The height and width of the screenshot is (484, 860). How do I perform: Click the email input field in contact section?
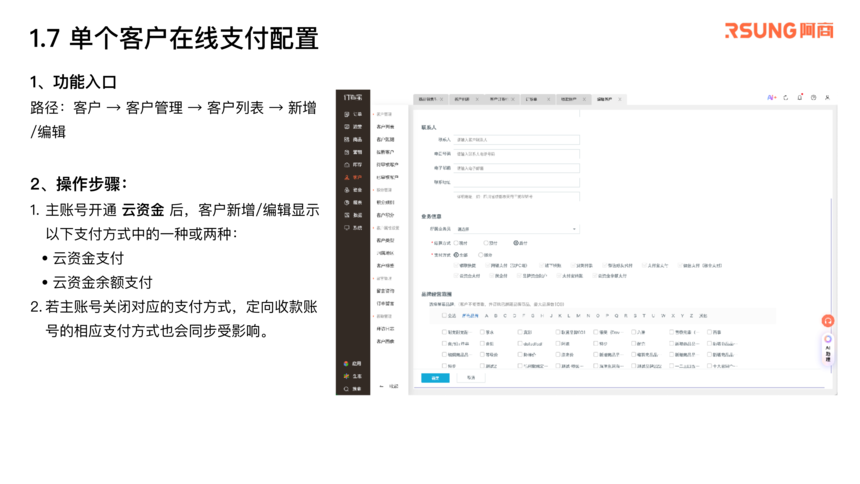click(x=516, y=168)
